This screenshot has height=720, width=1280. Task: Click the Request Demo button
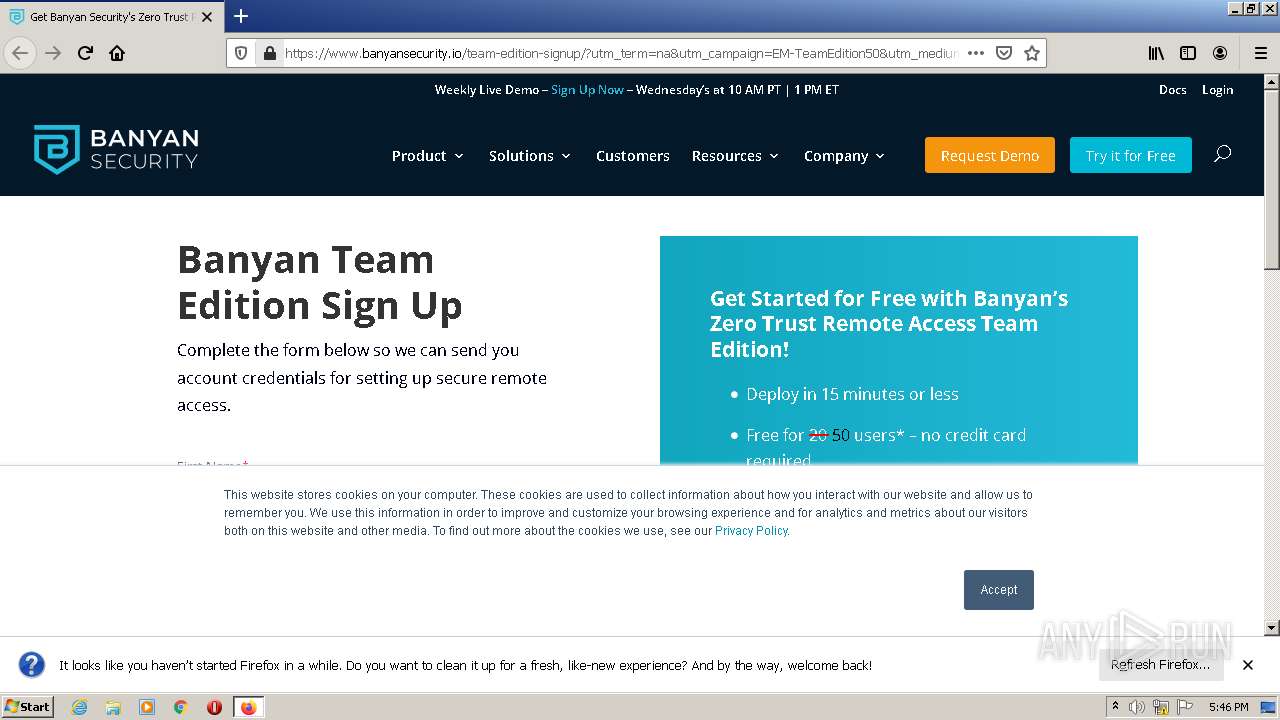tap(990, 155)
